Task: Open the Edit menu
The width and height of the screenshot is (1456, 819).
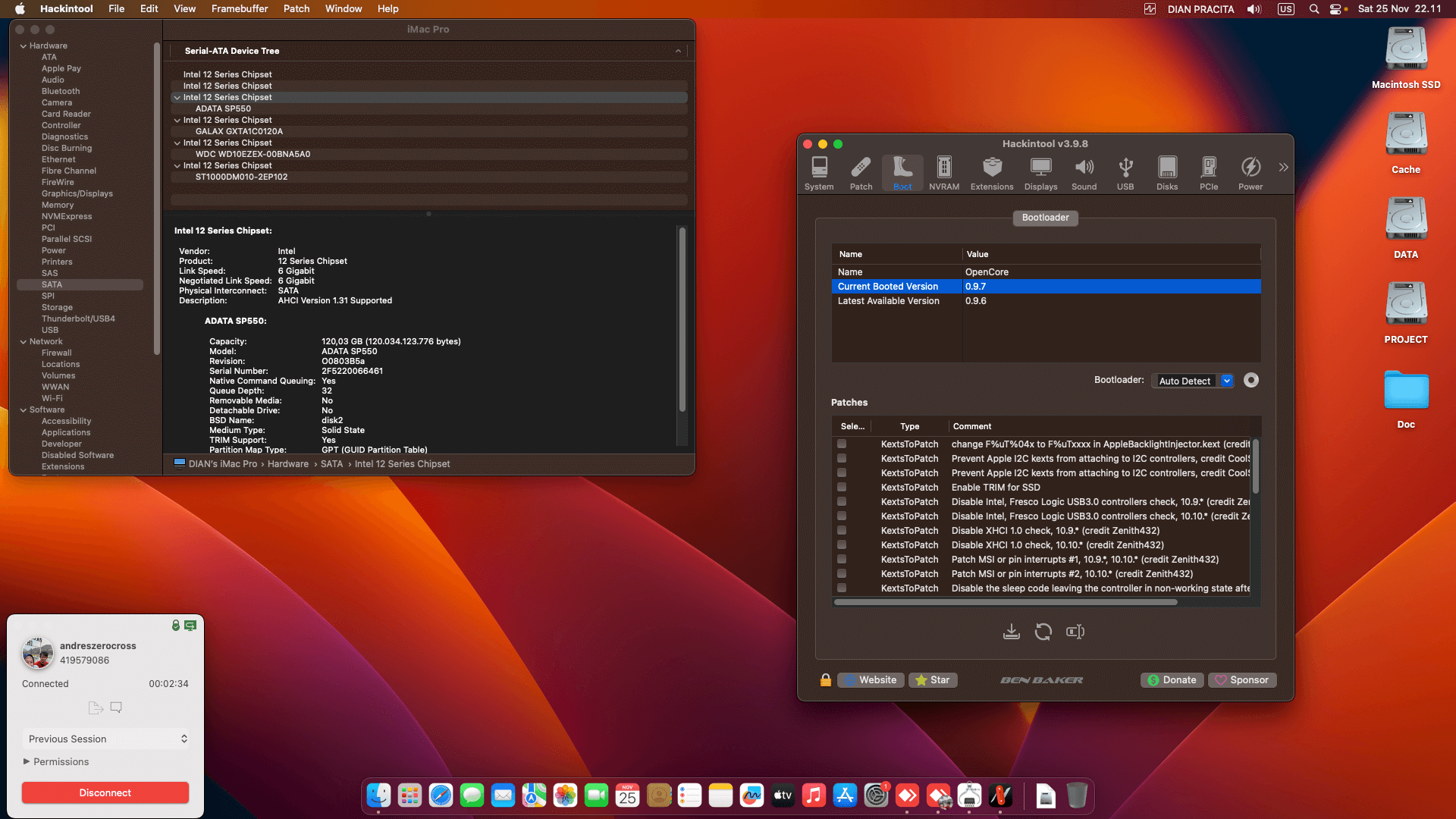Action: click(x=149, y=8)
